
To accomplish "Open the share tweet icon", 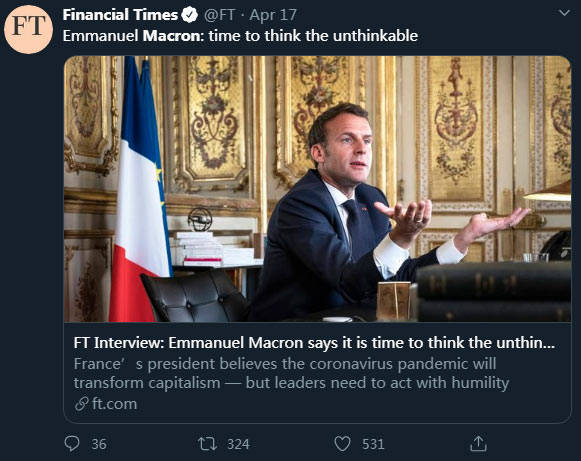I will pyautogui.click(x=478, y=443).
